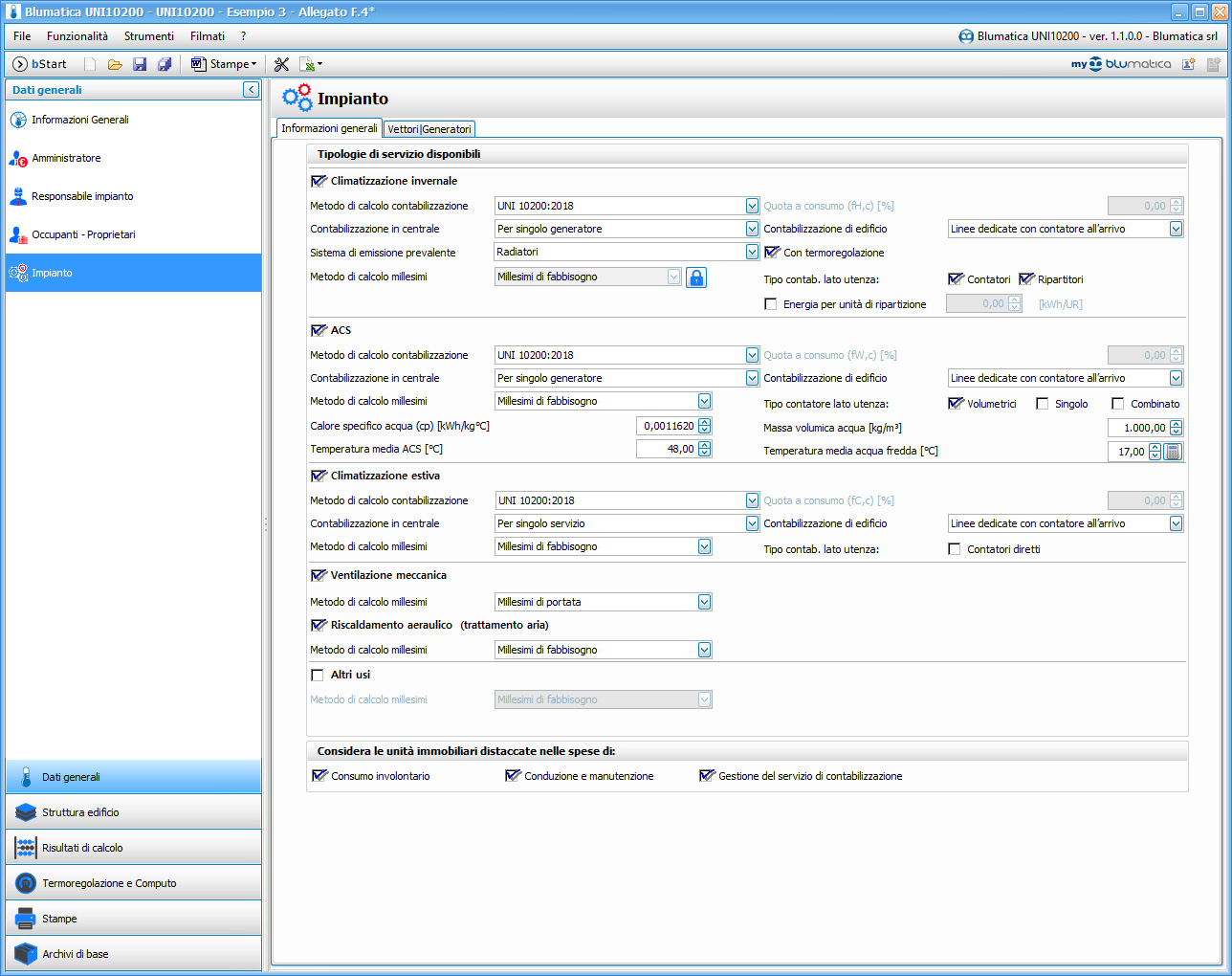This screenshot has width=1232, height=976.
Task: Click the save floppy disk icon
Action: 140,64
